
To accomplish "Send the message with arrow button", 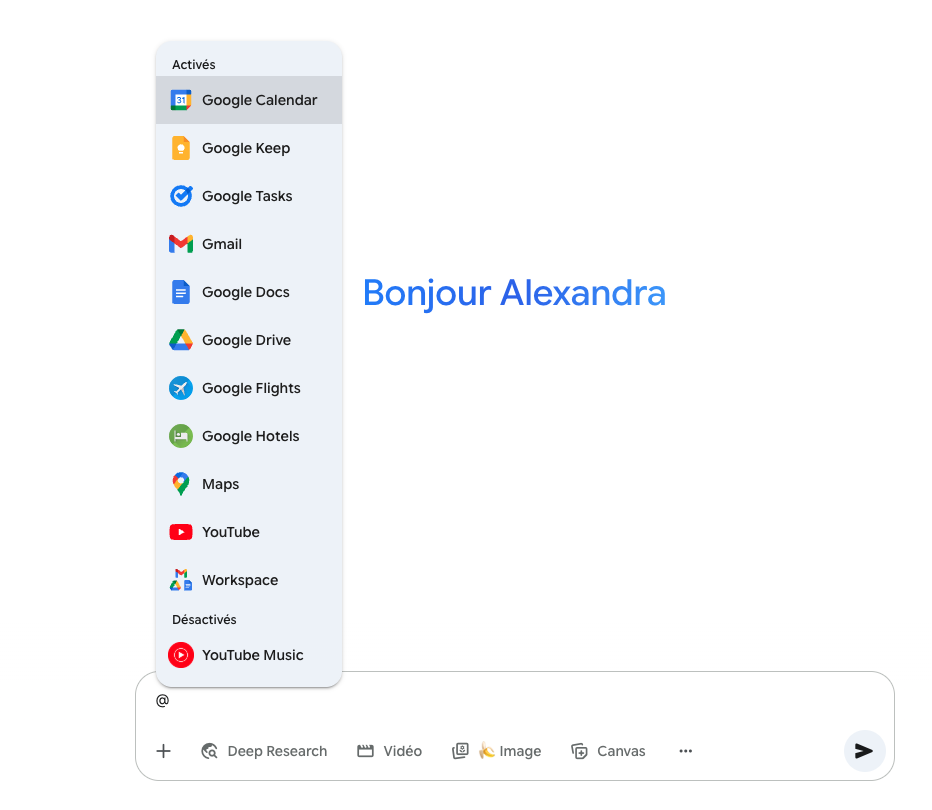I will coord(864,751).
